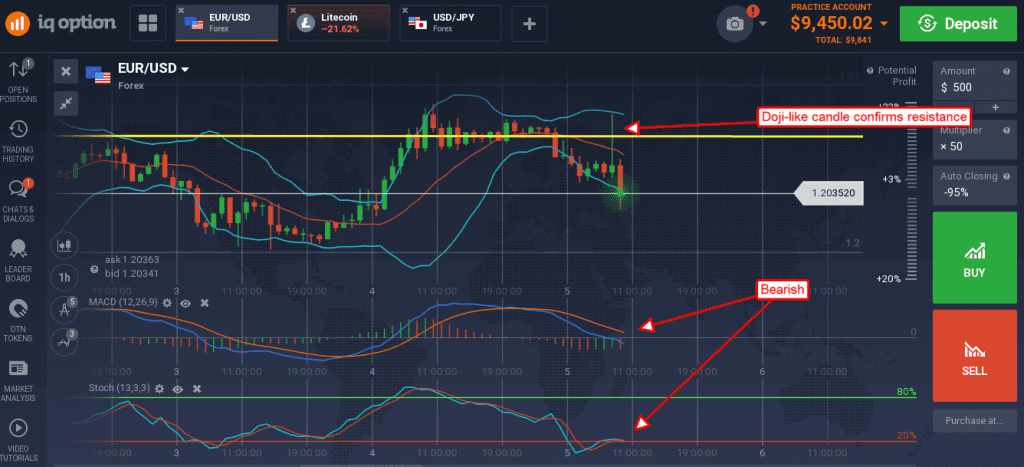The height and width of the screenshot is (467, 1024).
Task: Remove the MACD indicator
Action: click(x=204, y=303)
